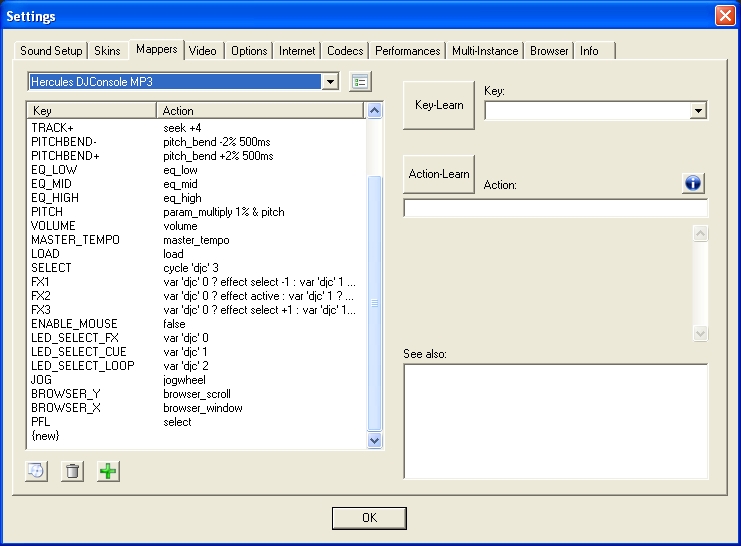Click the reset mapping disc icon
Viewport: 741px width, 546px height.
click(x=36, y=471)
